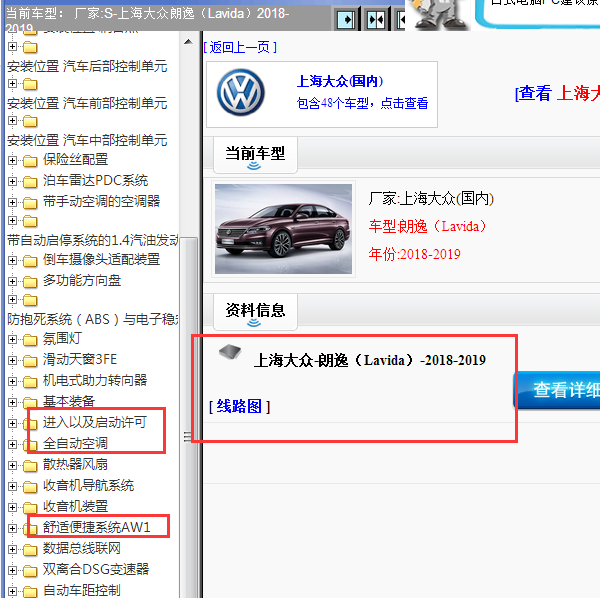Viewport: 600px width, 598px height.
Task: Open the Volkswagen logo brand image
Action: tap(240, 93)
